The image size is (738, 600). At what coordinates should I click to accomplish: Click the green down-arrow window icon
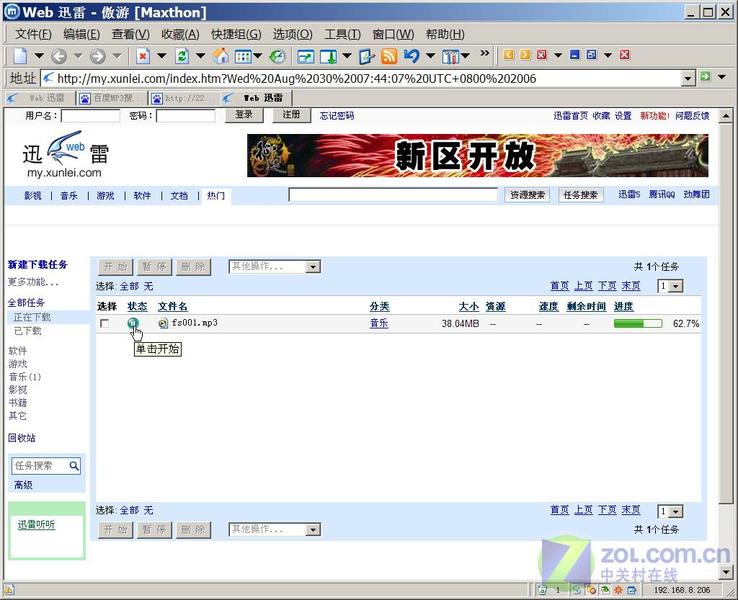coord(329,56)
